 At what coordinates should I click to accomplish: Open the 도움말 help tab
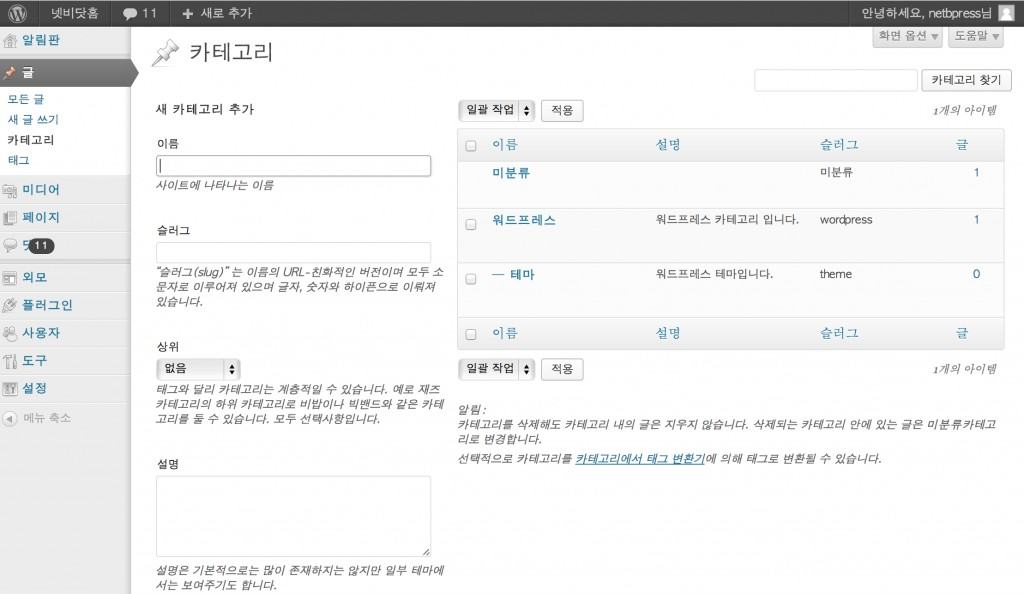pos(975,36)
